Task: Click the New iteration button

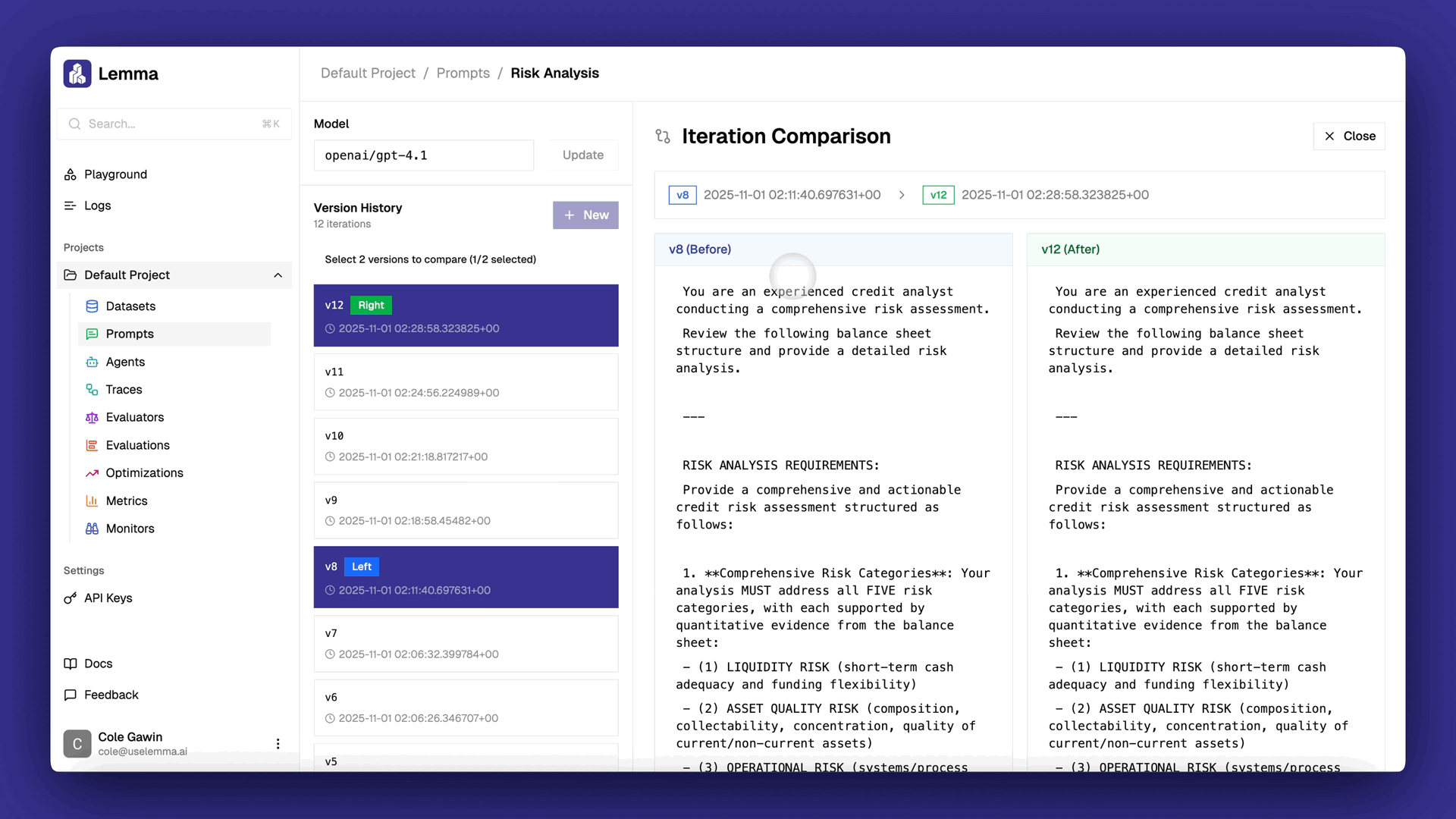Action: click(x=585, y=215)
